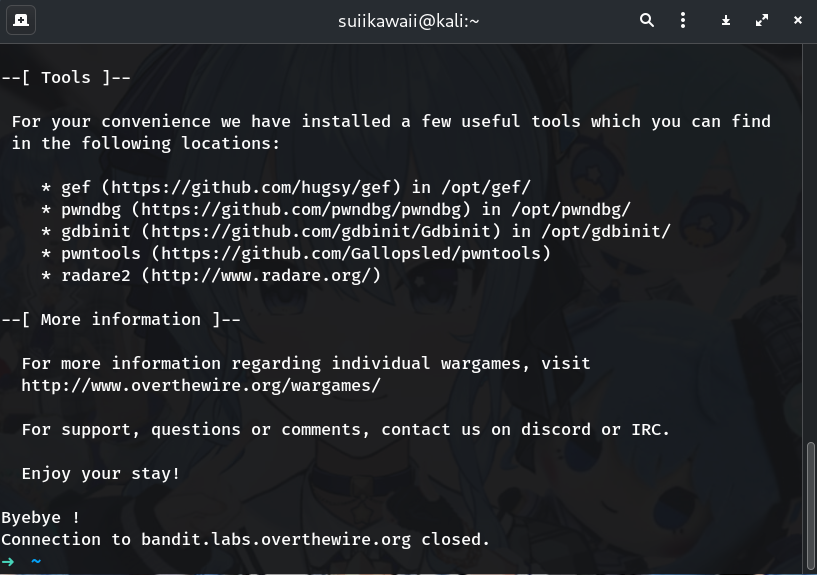Click the /opt/pwndbg/ path text
Image resolution: width=817 pixels, height=575 pixels.
pos(571,210)
